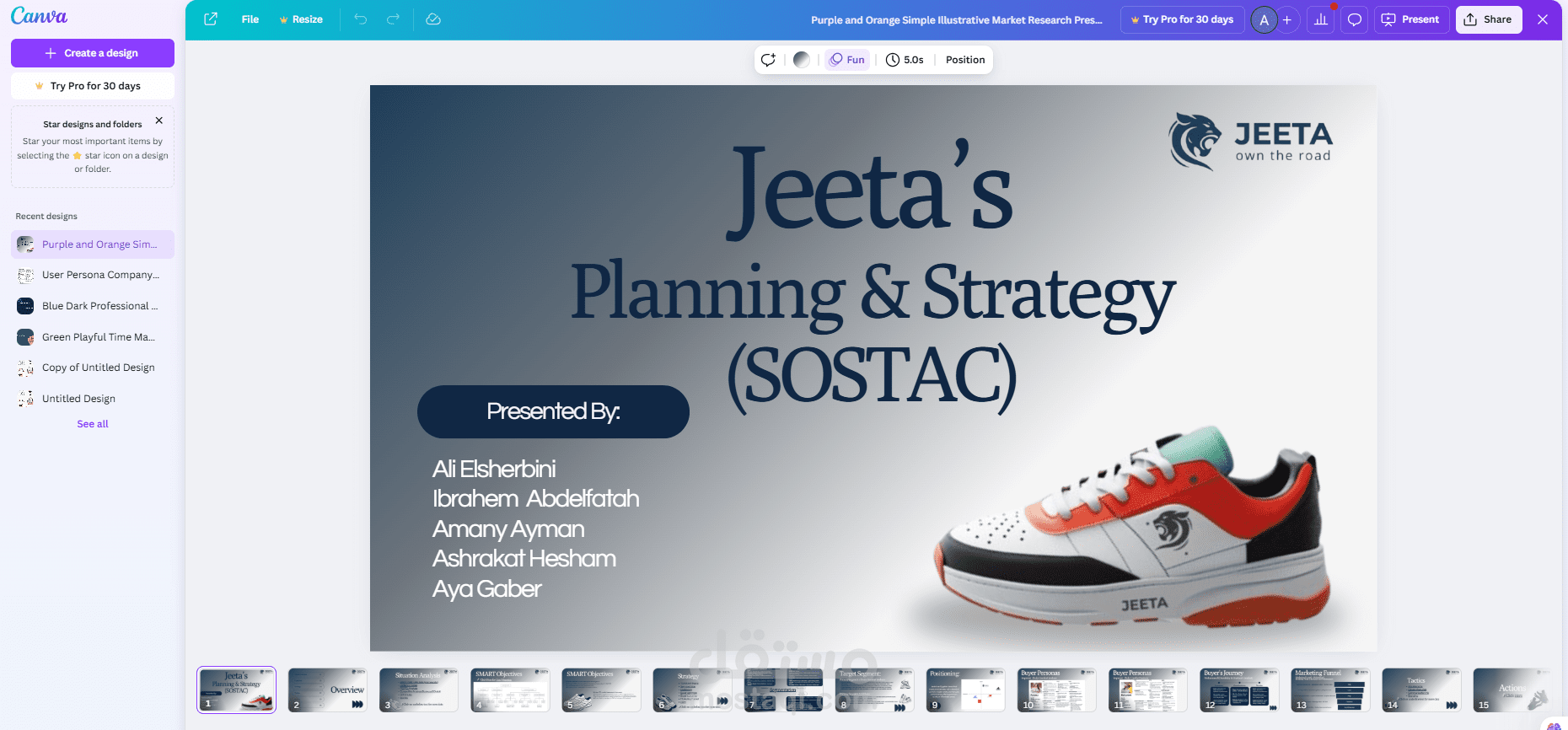Select the JEETA logo on slide
This screenshot has height=730, width=1568.
coord(1250,142)
